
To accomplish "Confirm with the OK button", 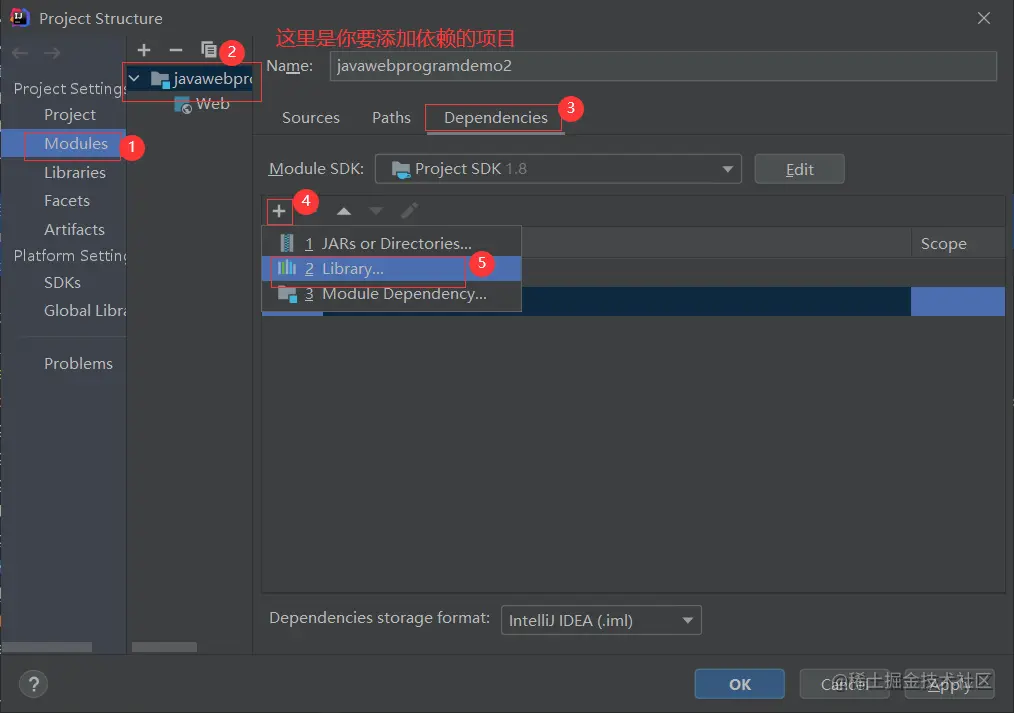I will click(x=740, y=685).
